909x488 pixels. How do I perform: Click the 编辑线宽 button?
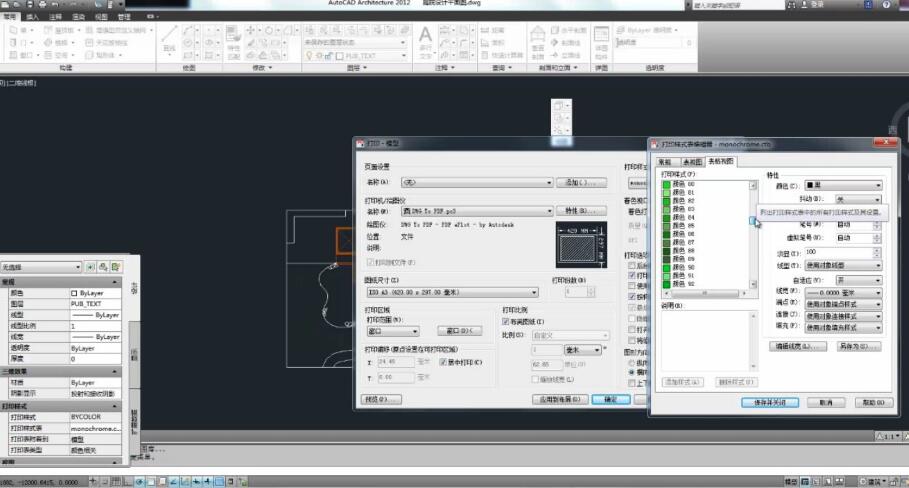tap(796, 345)
